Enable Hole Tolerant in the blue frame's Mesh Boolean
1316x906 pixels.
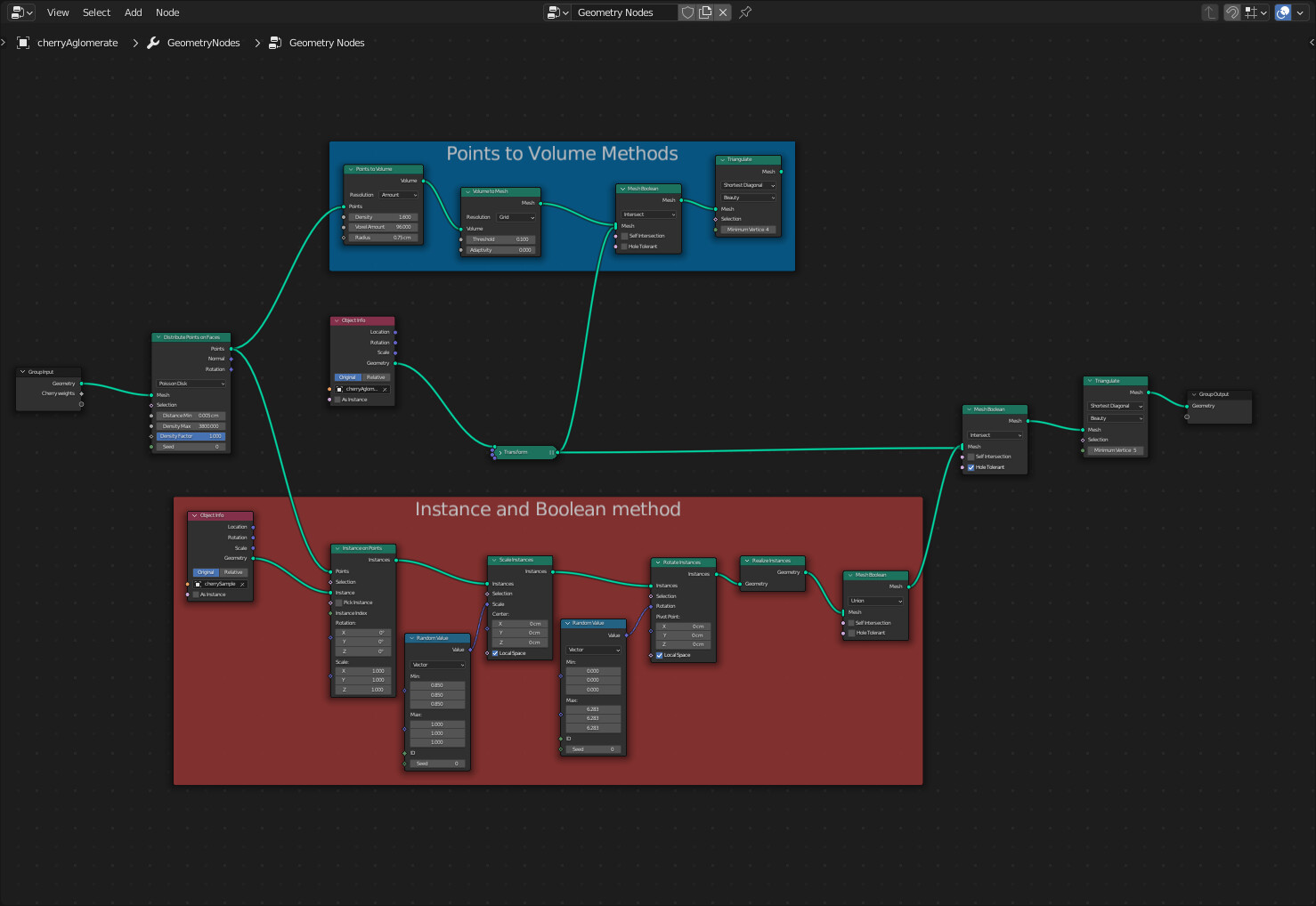pos(624,247)
